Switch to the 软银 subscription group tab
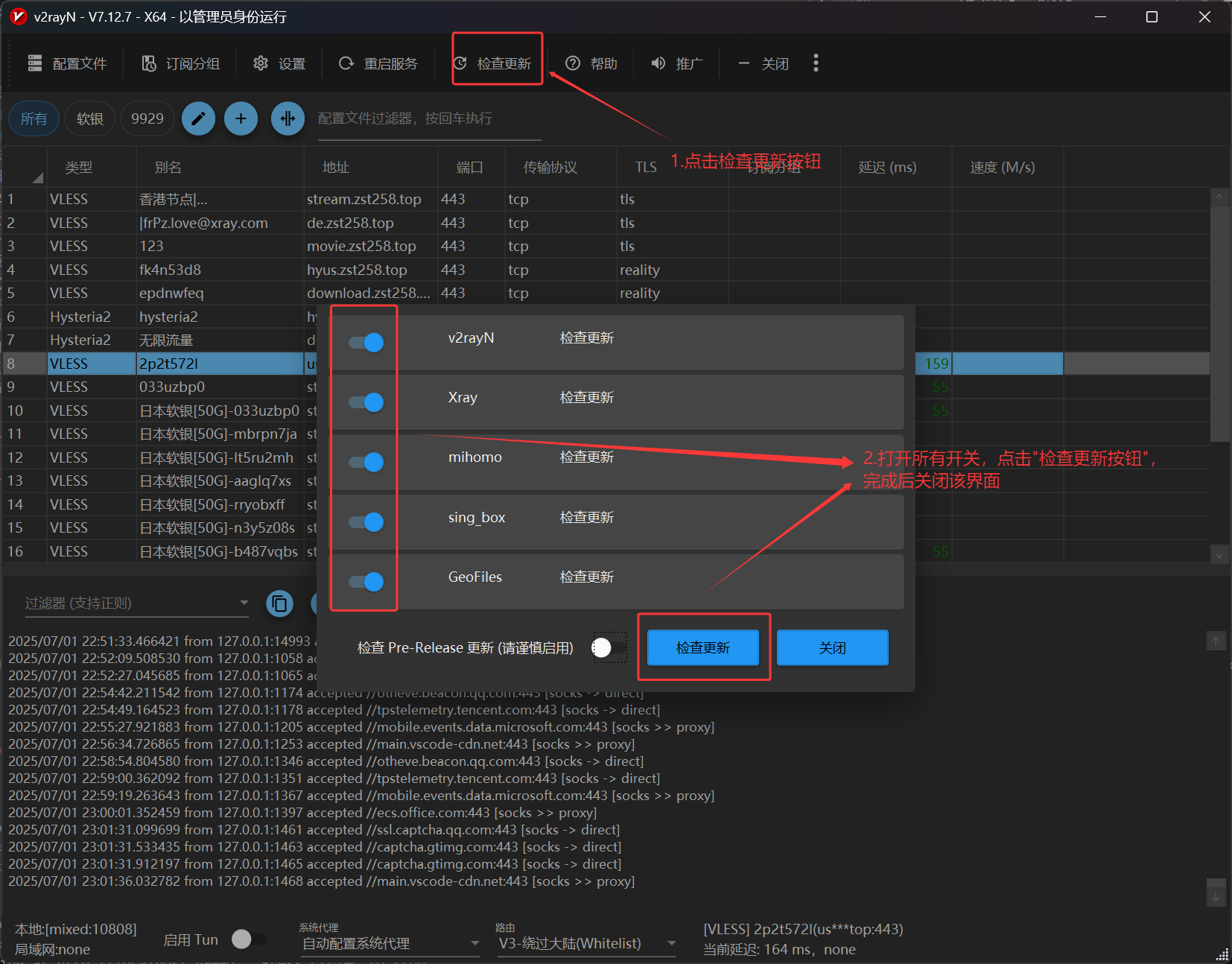Viewport: 1232px width, 964px height. coord(90,118)
